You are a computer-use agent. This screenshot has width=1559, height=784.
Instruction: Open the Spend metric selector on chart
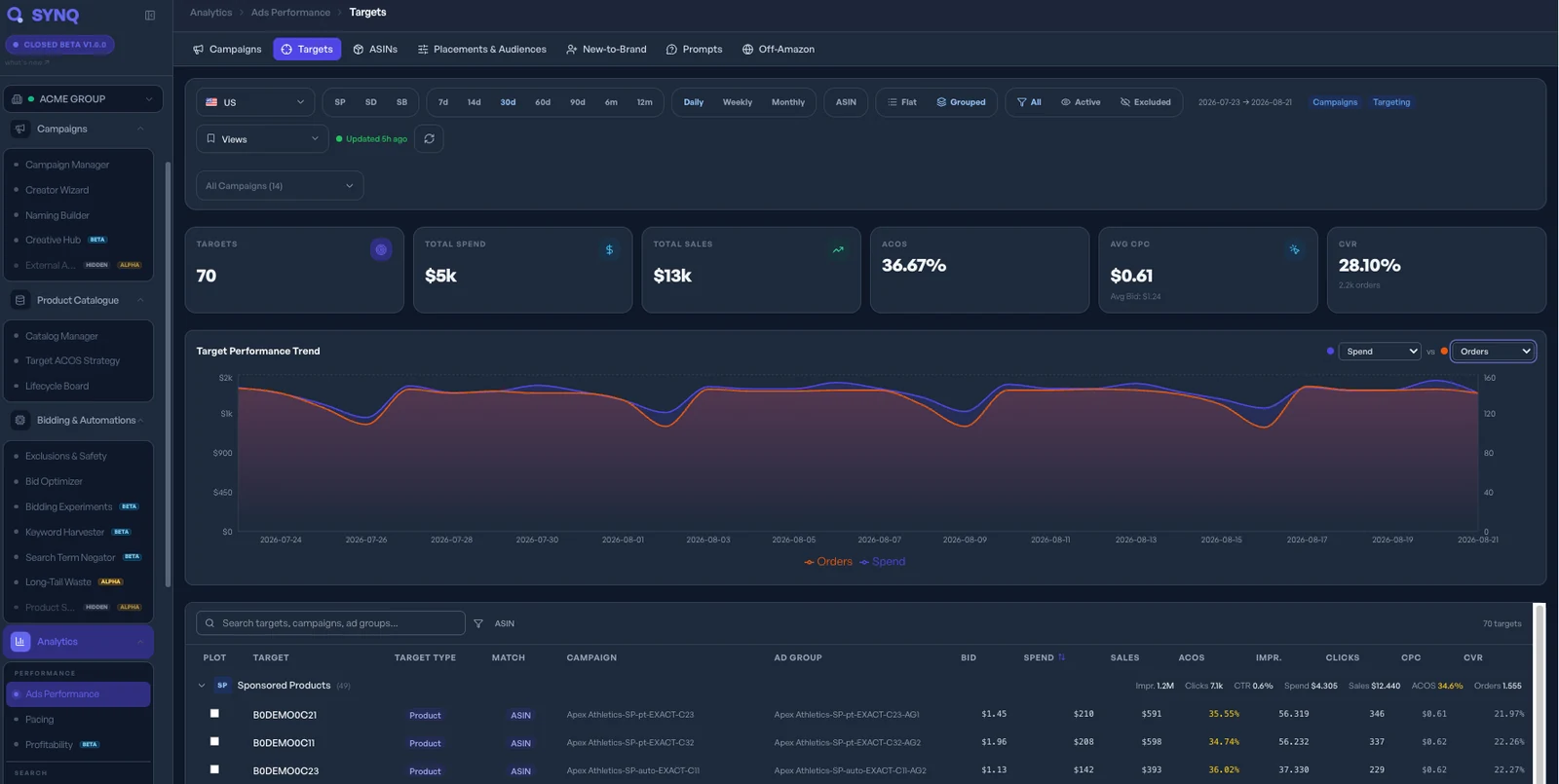coord(1381,352)
